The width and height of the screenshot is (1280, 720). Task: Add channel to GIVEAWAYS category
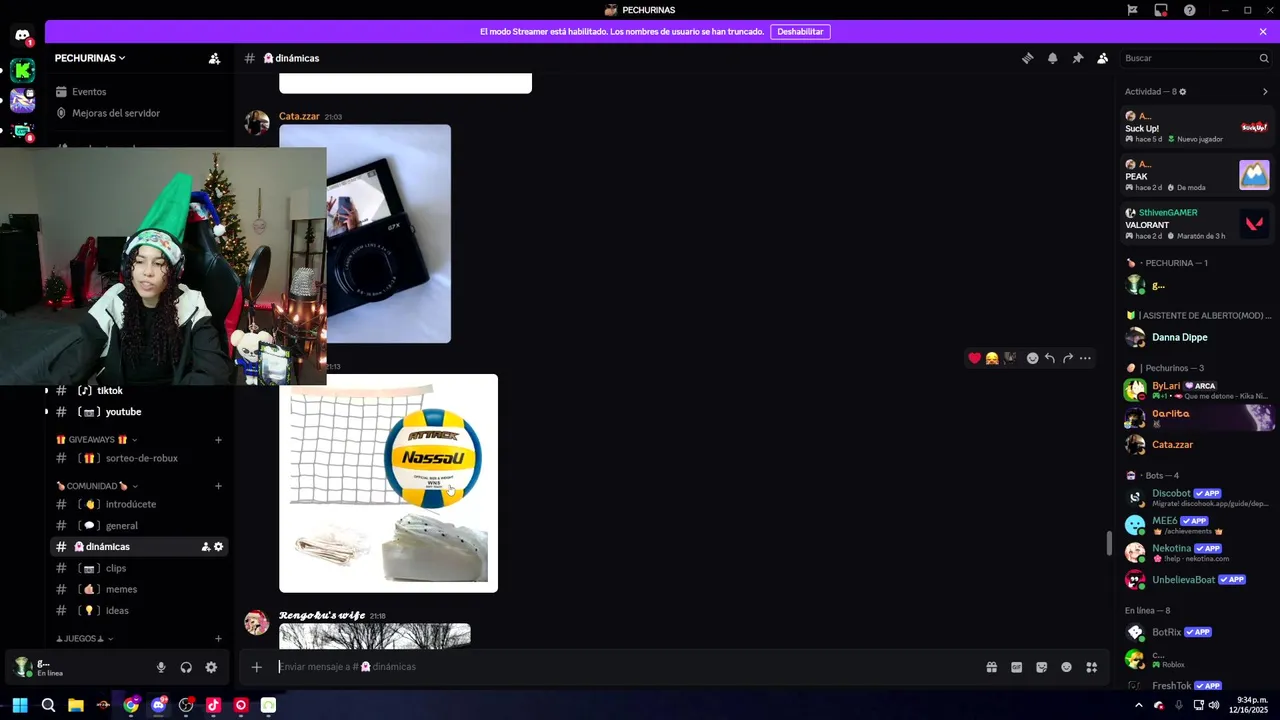[218, 440]
